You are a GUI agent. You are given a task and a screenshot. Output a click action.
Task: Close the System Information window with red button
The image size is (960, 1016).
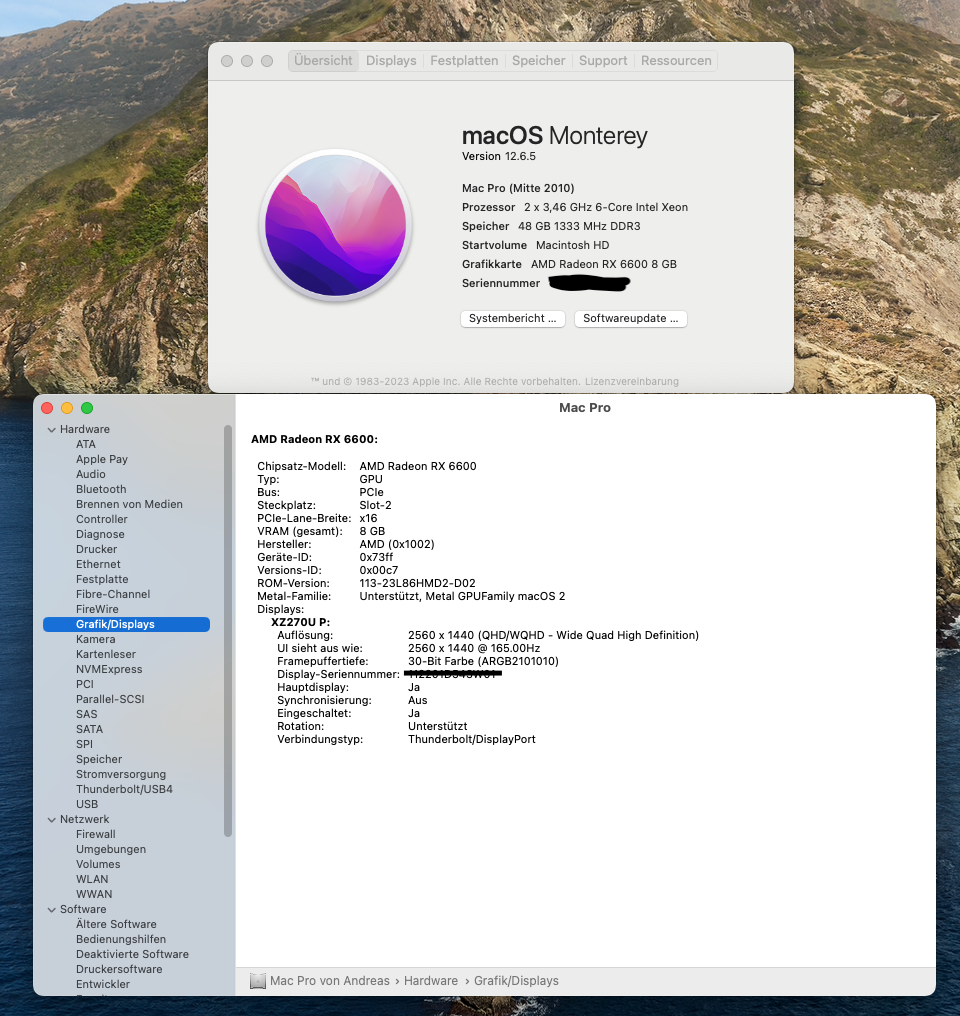[x=47, y=408]
